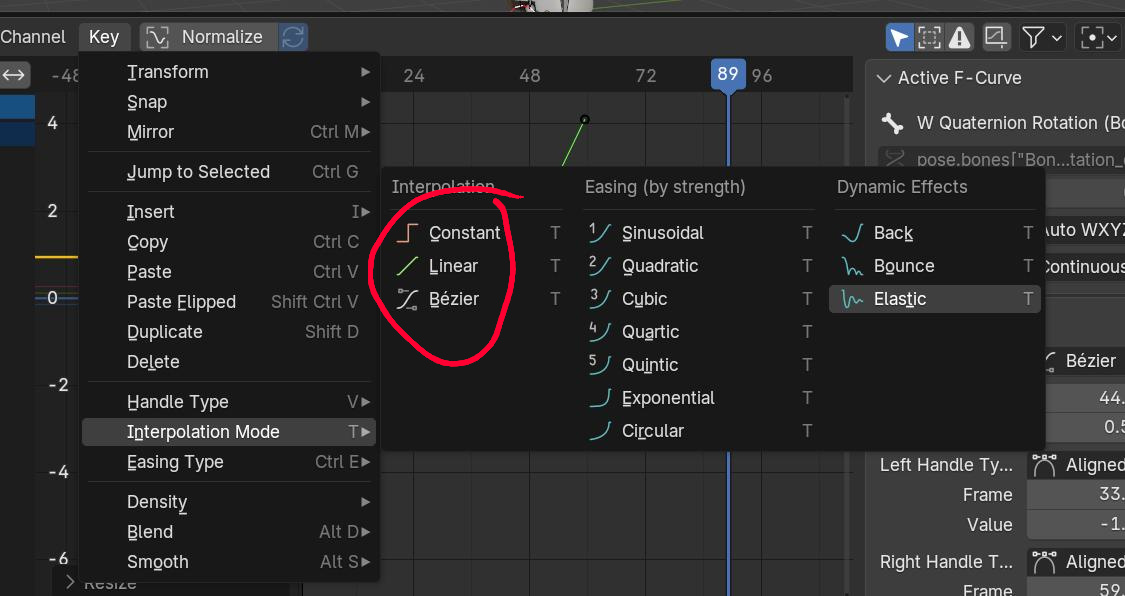Choose the Back dynamic effect
1125x596 pixels.
click(935, 232)
